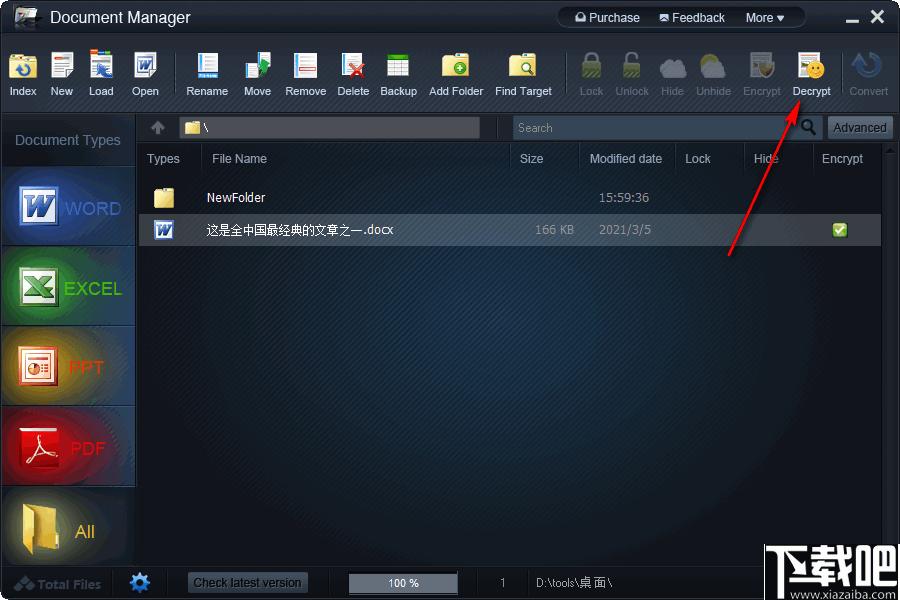Create a document with the New icon
The height and width of the screenshot is (600, 900).
[x=61, y=65]
